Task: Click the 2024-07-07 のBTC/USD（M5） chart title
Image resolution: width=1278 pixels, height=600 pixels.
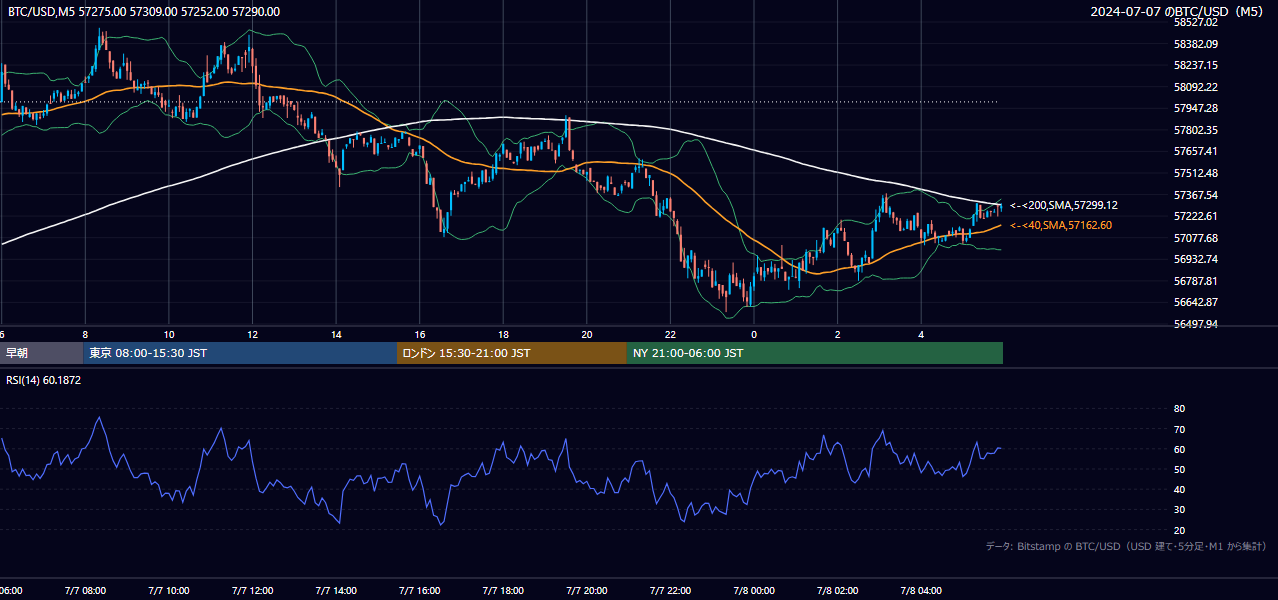Action: tap(1178, 12)
